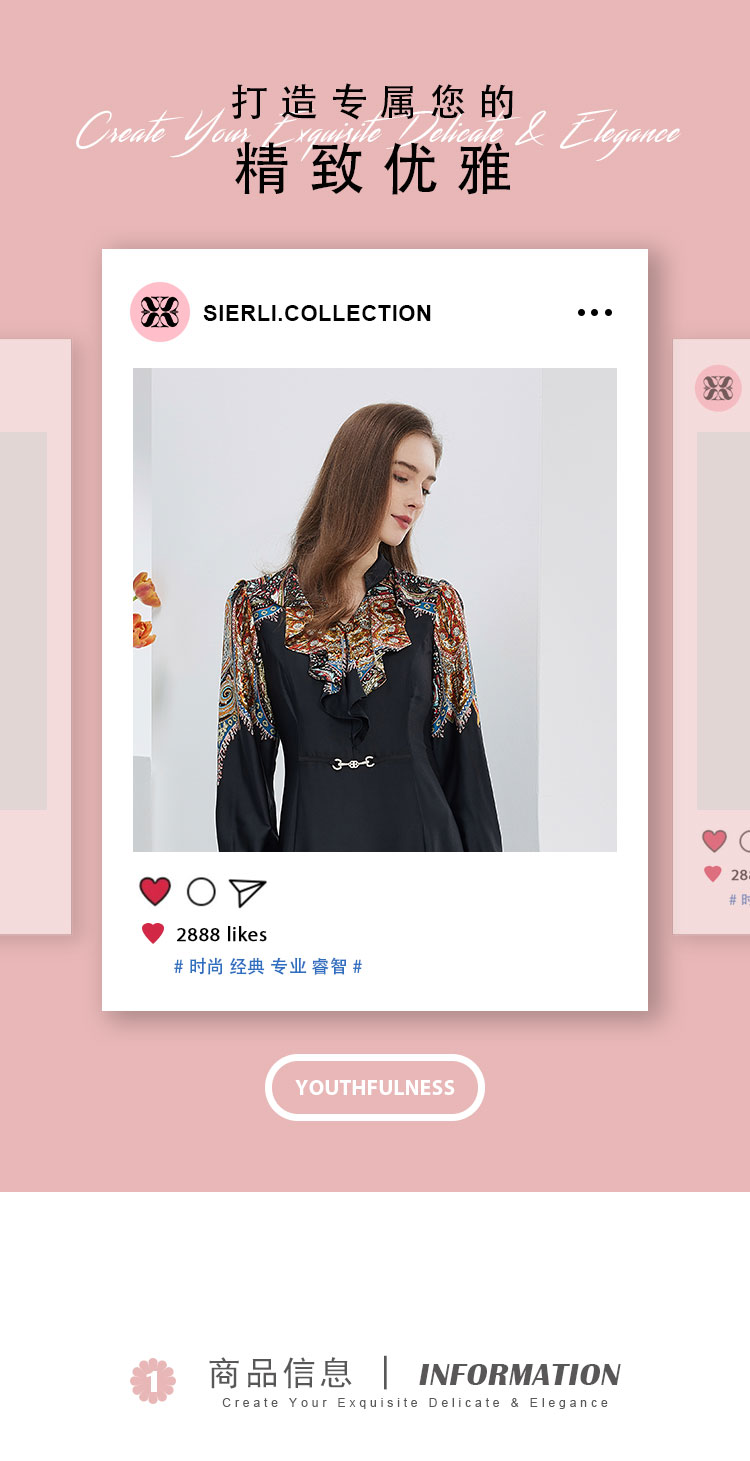Viewport: 750px width, 1461px height.
Task: Click the INFORMATION italic heading
Action: [x=520, y=1374]
